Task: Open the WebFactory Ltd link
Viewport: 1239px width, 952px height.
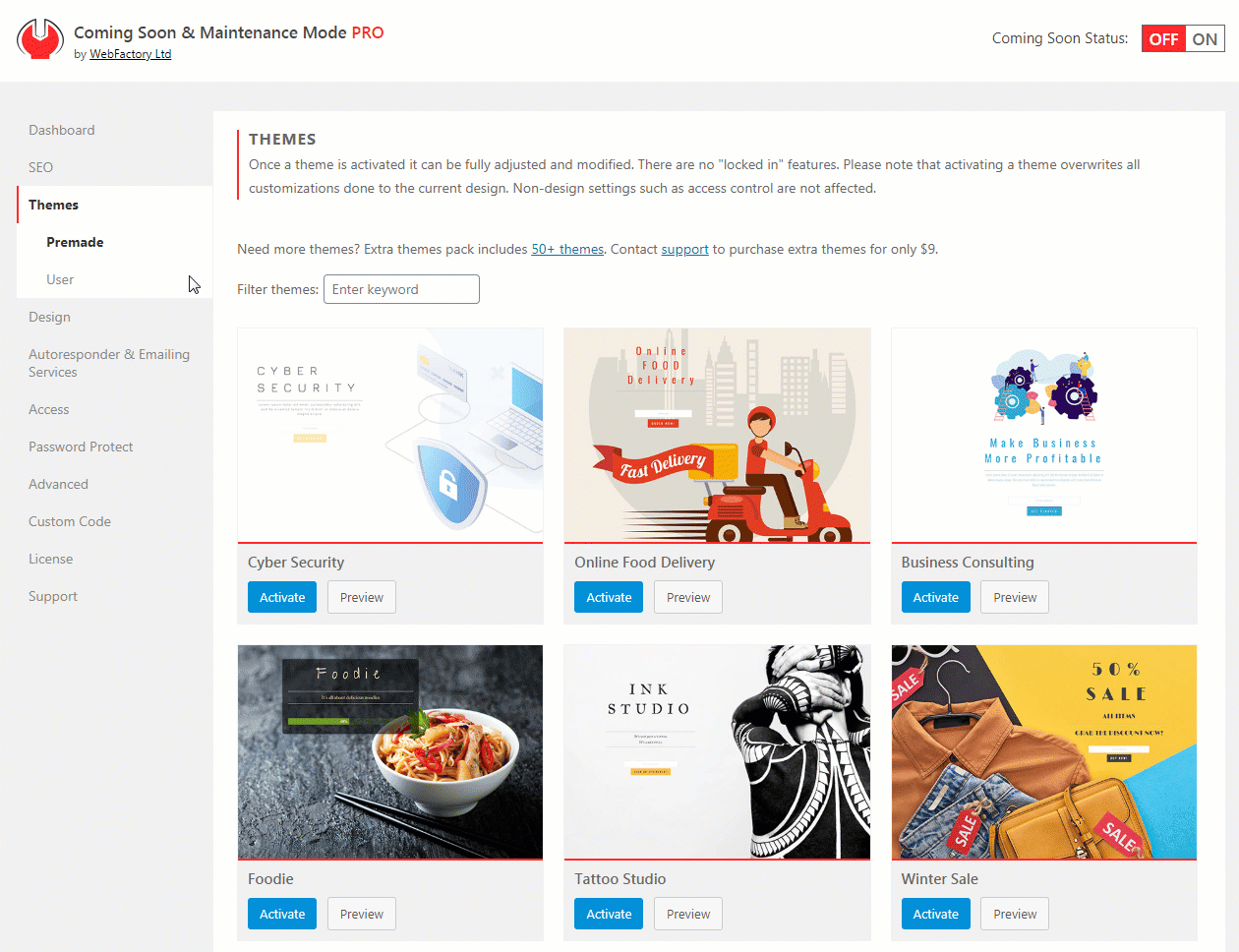Action: click(131, 54)
